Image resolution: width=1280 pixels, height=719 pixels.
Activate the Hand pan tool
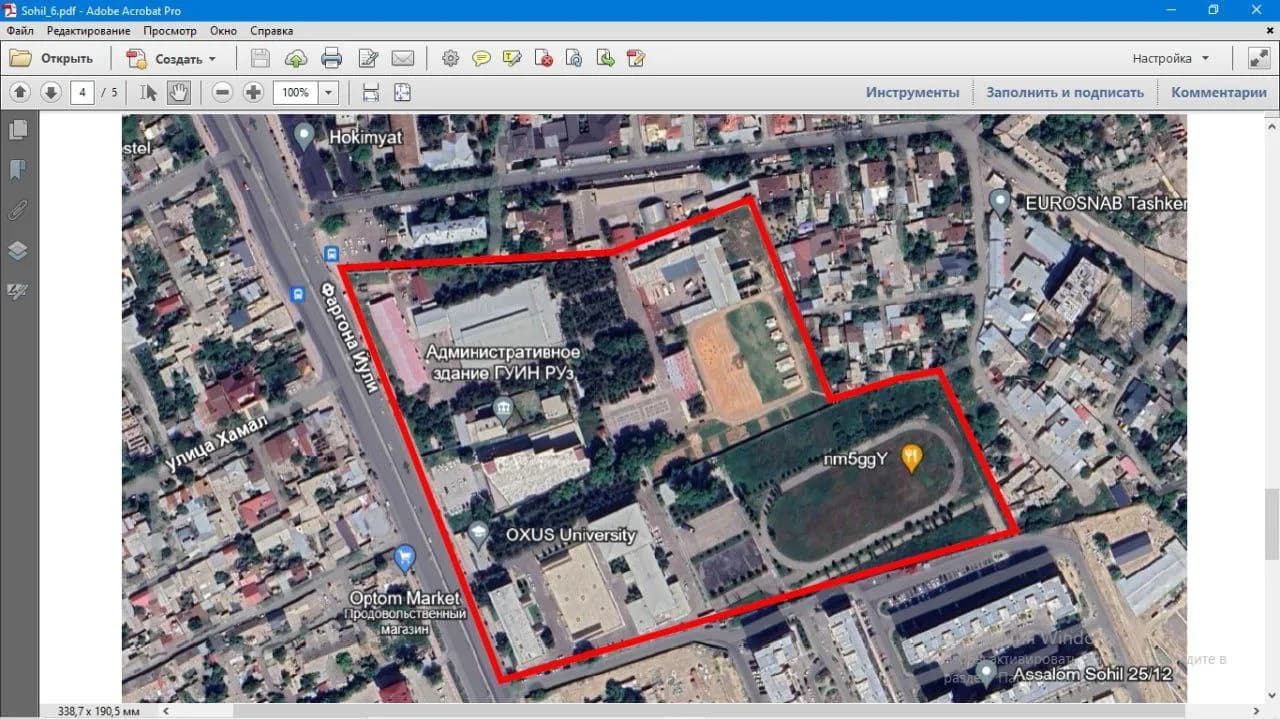(x=178, y=93)
